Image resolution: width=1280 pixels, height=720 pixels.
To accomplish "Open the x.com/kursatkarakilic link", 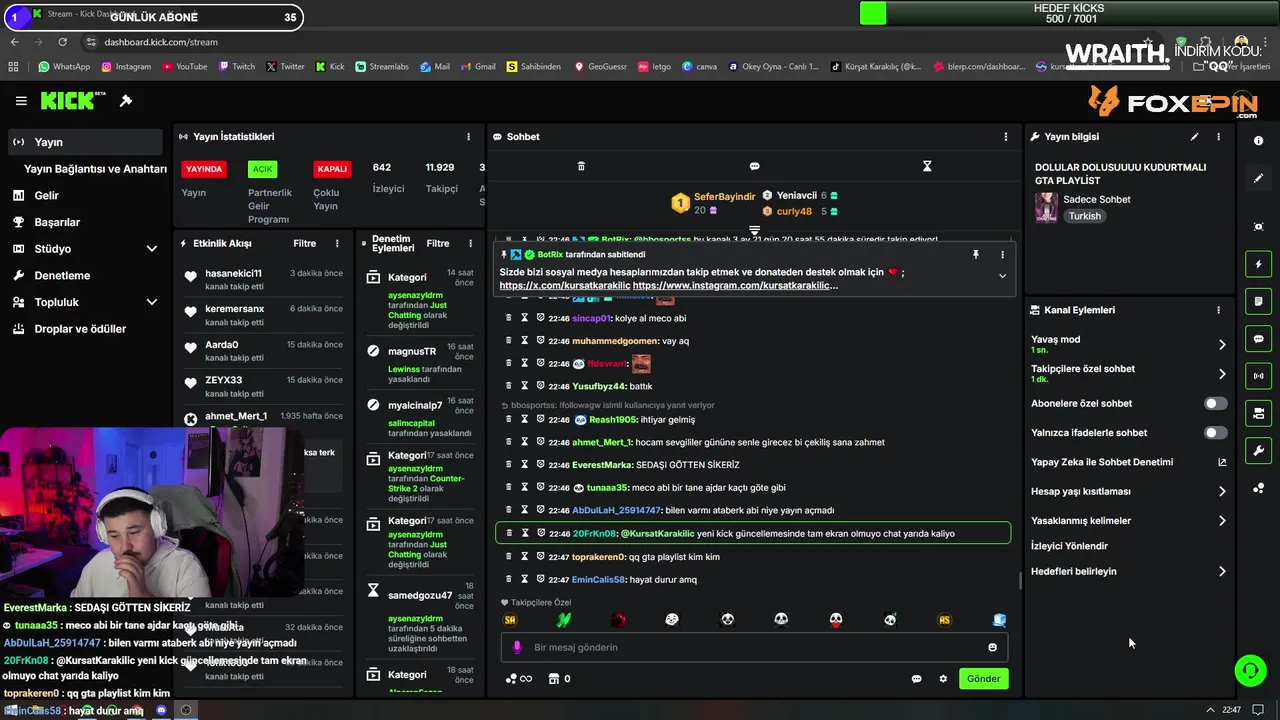I will pos(565,286).
